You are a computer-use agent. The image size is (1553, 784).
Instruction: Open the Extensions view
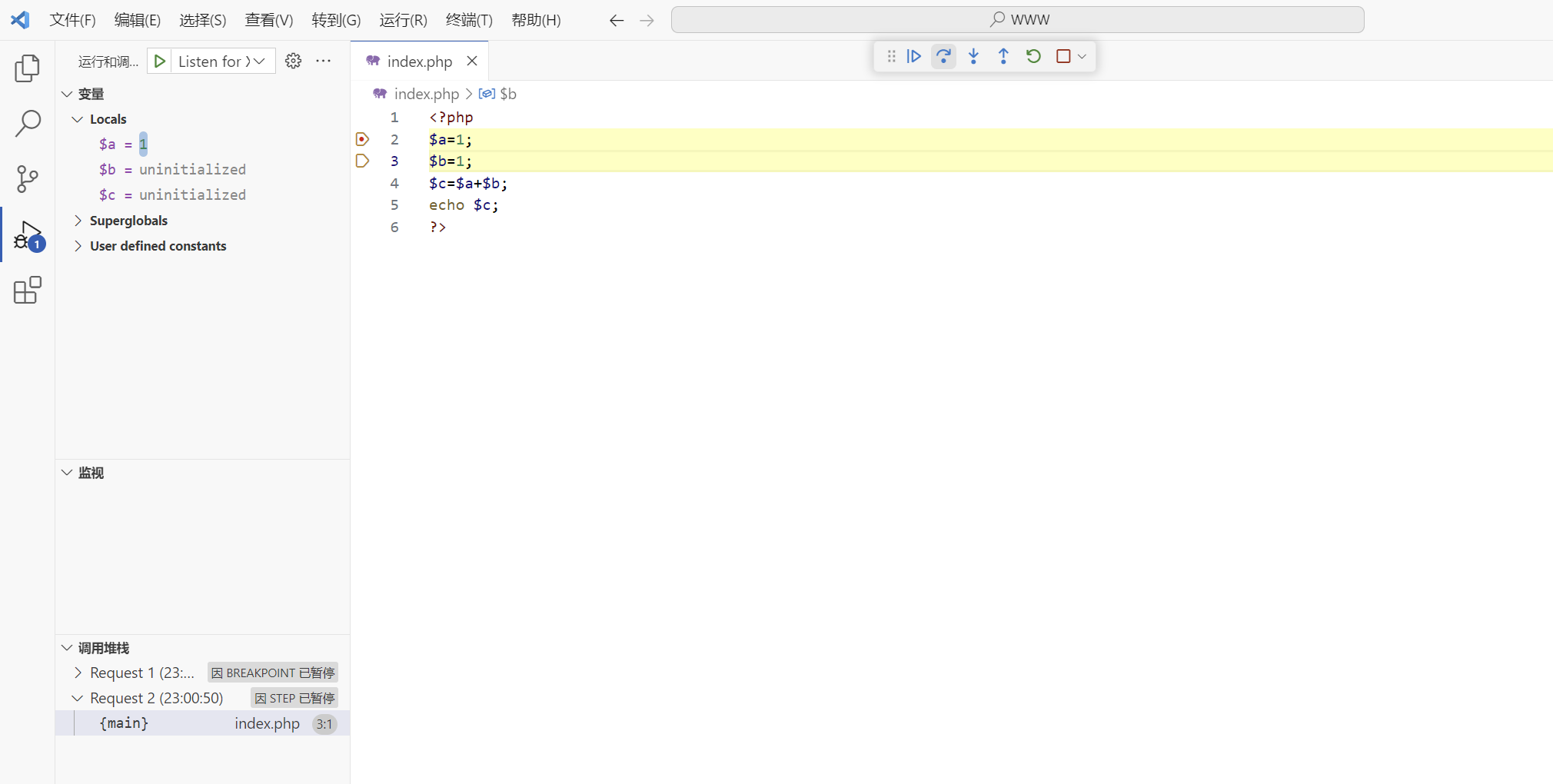28,291
